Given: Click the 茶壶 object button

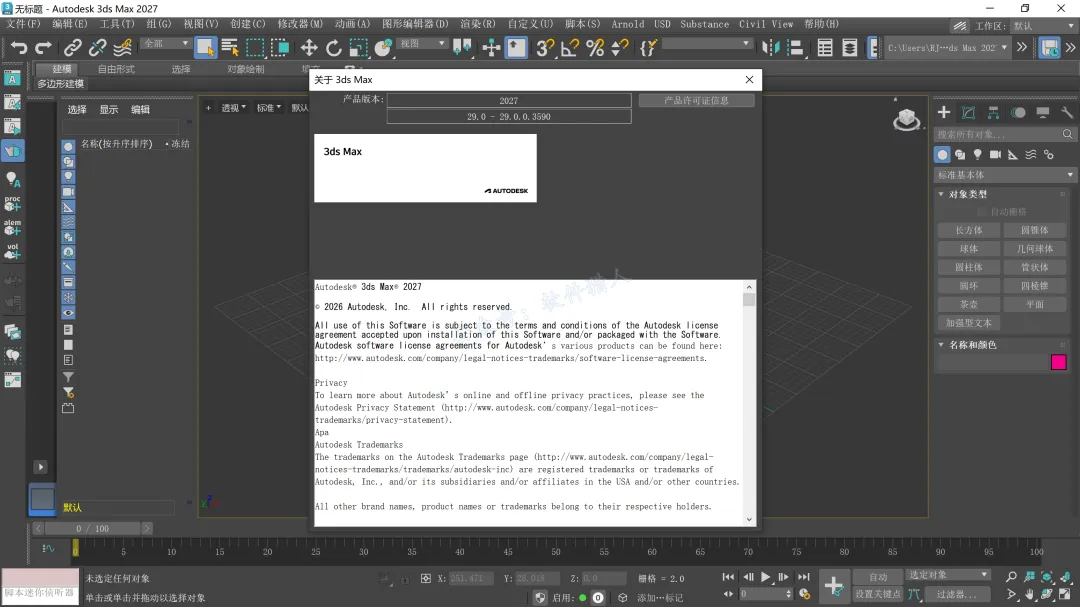Looking at the screenshot, I should [968, 304].
